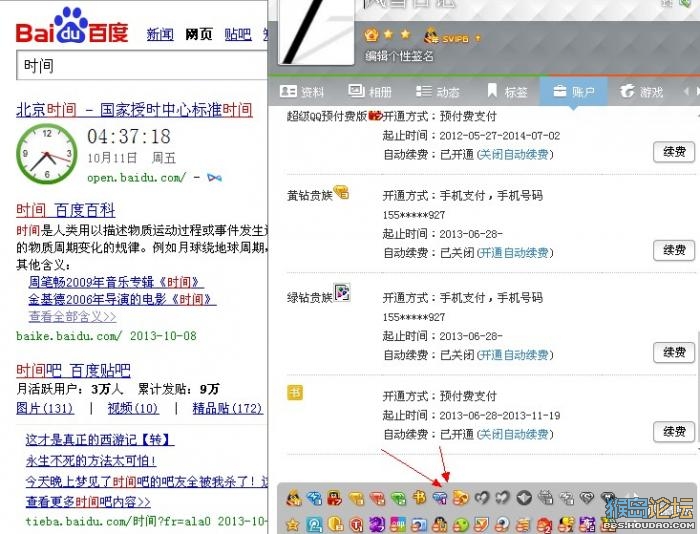Click 关闭自动续费 for 超级QQ预付费版
The image size is (700, 534).
click(515, 154)
